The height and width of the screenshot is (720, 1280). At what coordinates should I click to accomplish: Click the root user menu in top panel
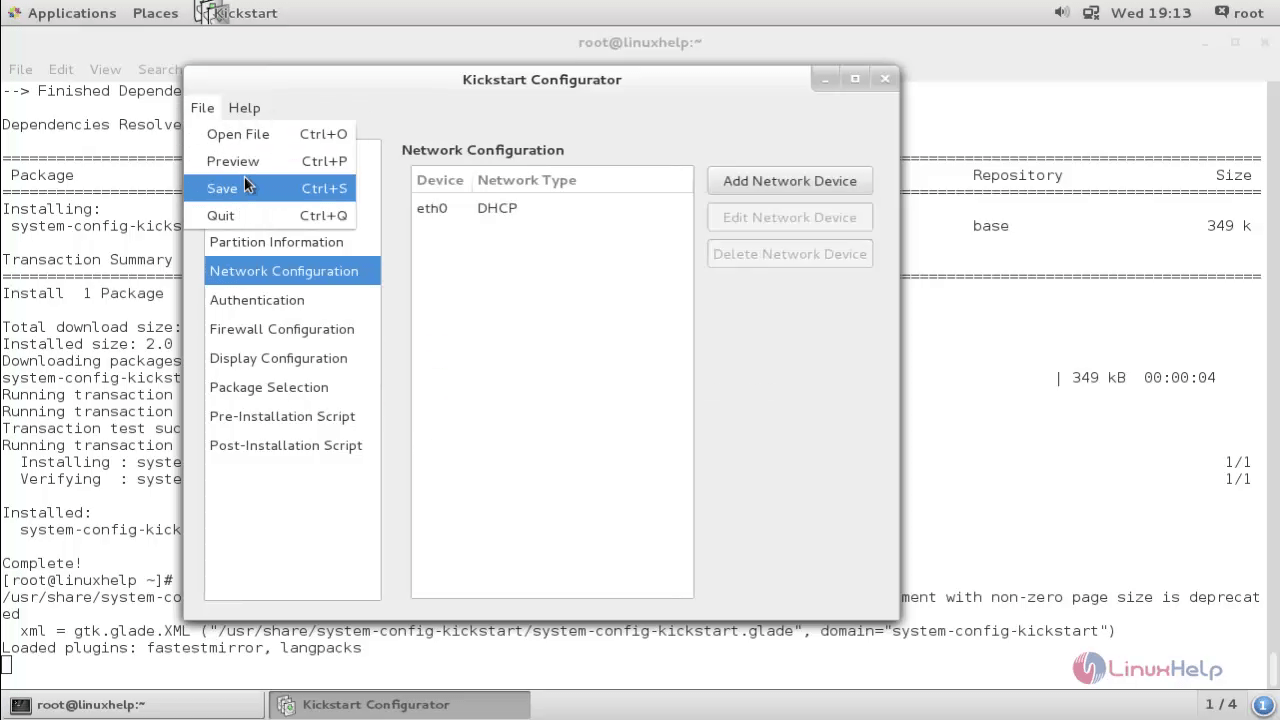(1248, 13)
